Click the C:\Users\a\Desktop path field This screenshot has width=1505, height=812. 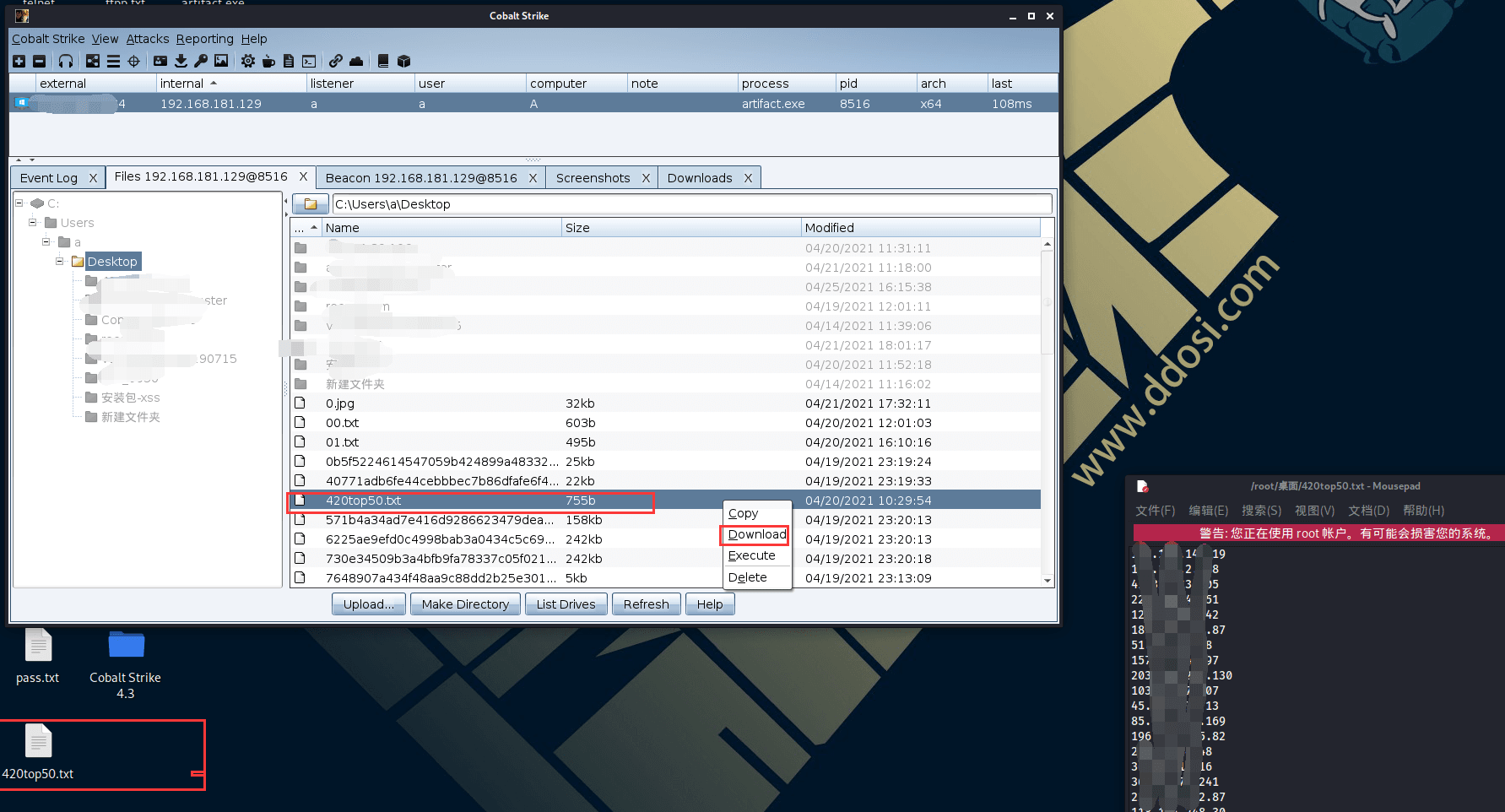coord(692,204)
